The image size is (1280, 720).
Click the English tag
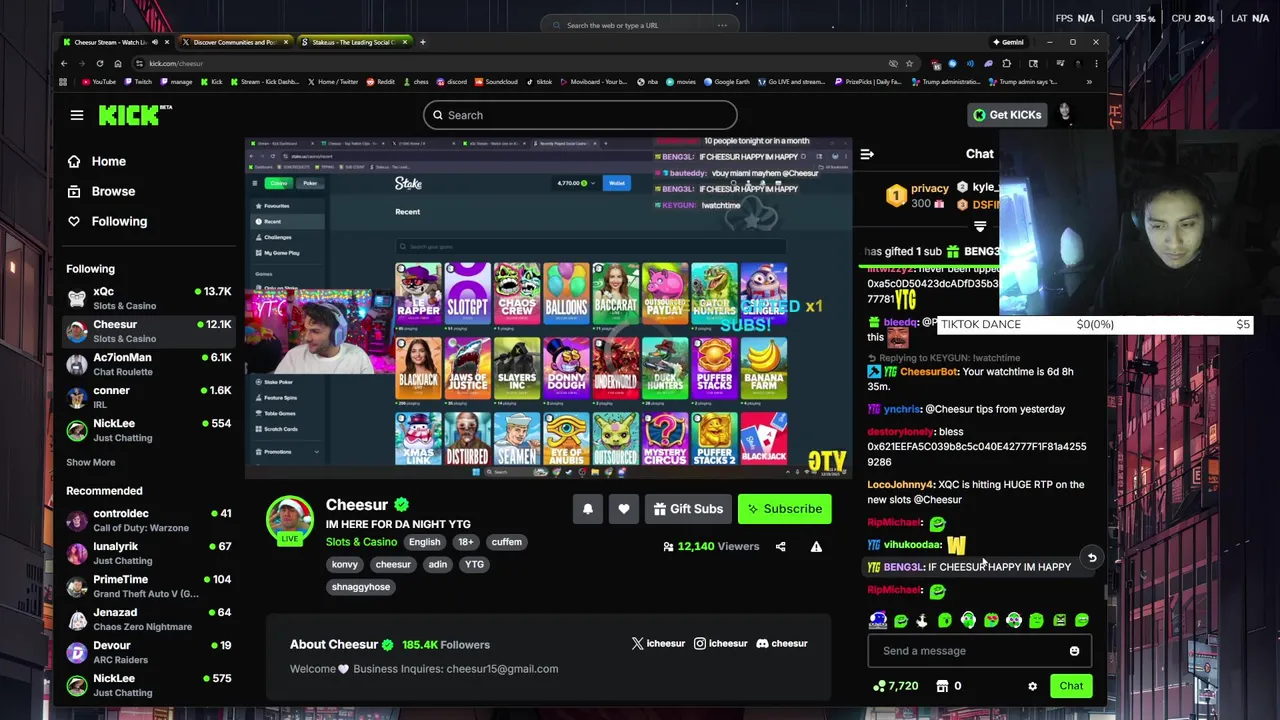point(424,542)
